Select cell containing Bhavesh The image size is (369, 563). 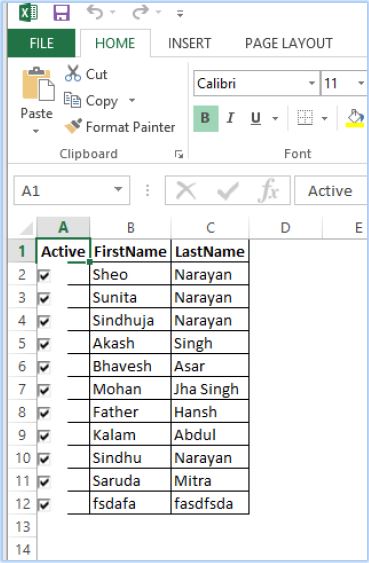(x=130, y=366)
